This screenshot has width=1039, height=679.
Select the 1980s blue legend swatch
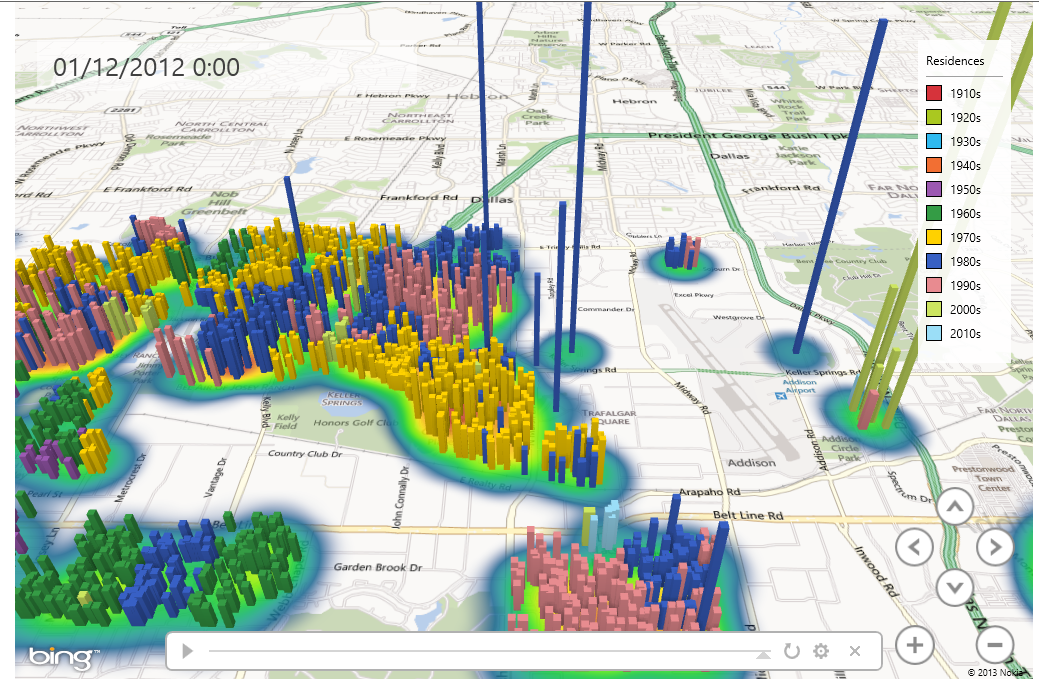(x=934, y=261)
